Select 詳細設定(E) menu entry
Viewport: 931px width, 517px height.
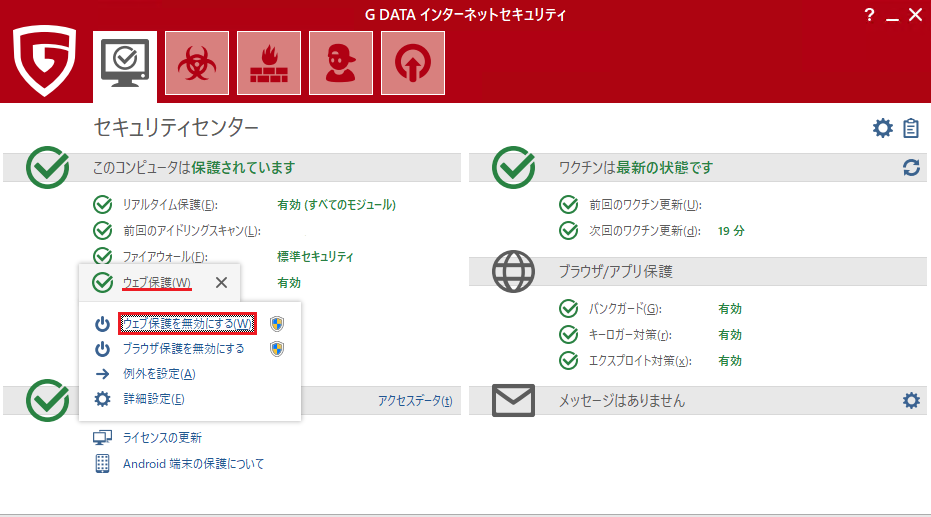[154, 399]
